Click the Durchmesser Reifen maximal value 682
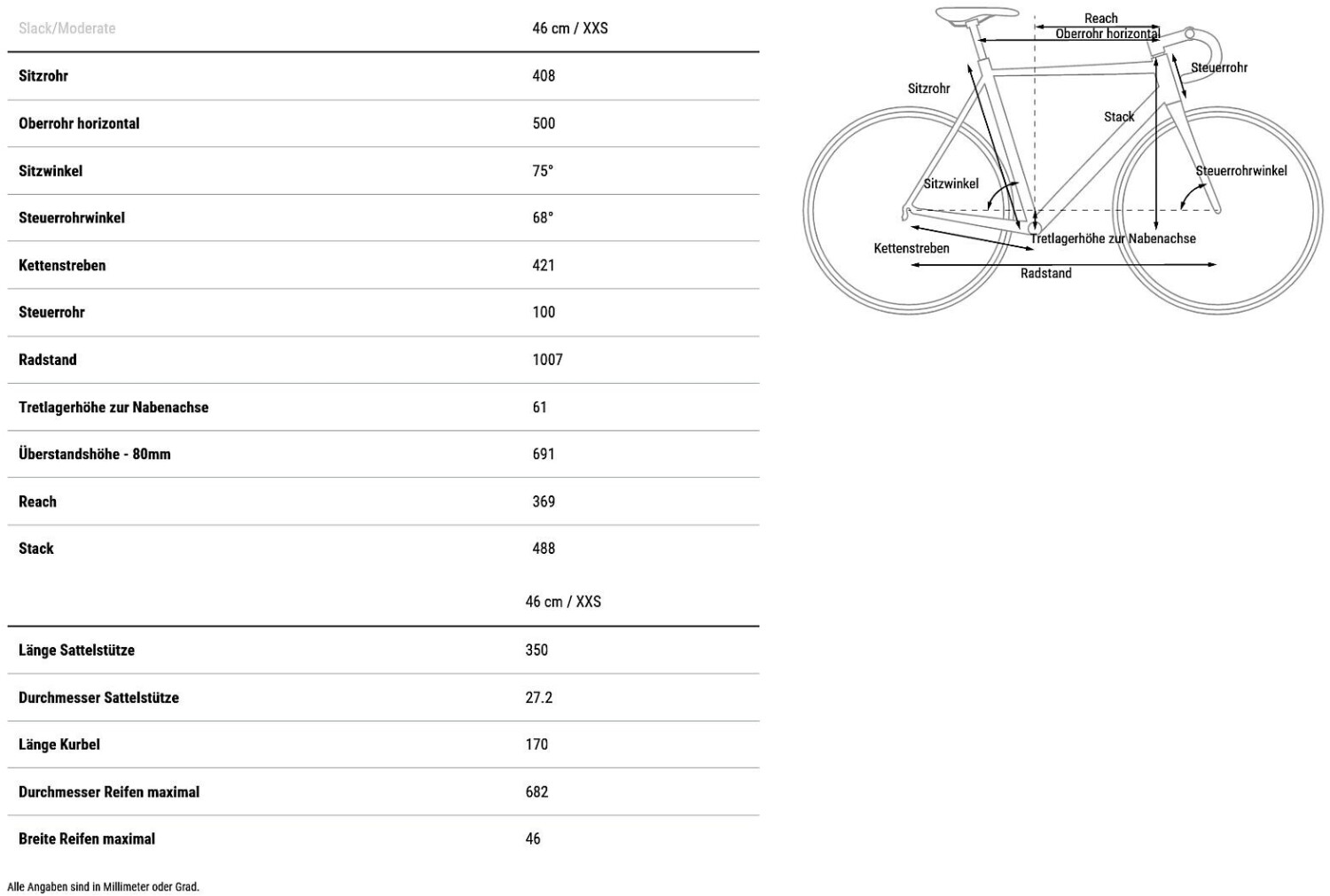This screenshot has height=896, width=1330. point(536,792)
